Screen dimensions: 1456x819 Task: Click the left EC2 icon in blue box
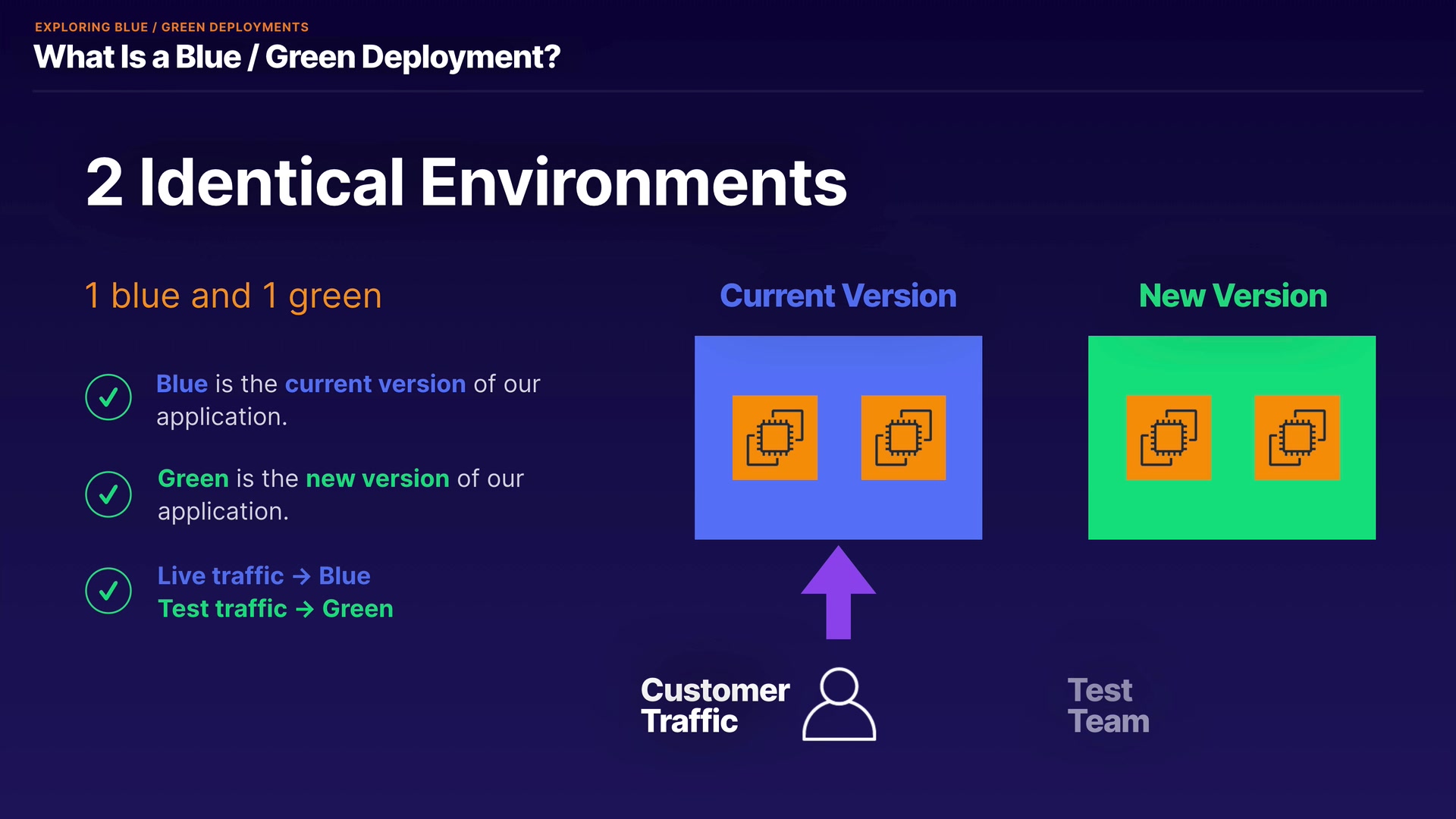click(774, 438)
